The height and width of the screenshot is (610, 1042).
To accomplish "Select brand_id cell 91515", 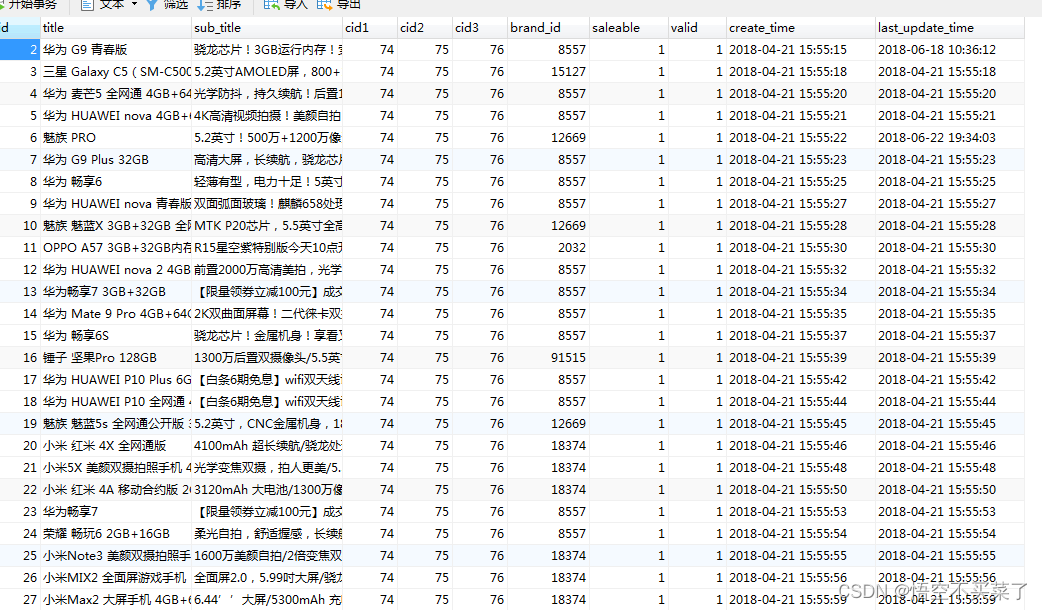I will click(548, 357).
